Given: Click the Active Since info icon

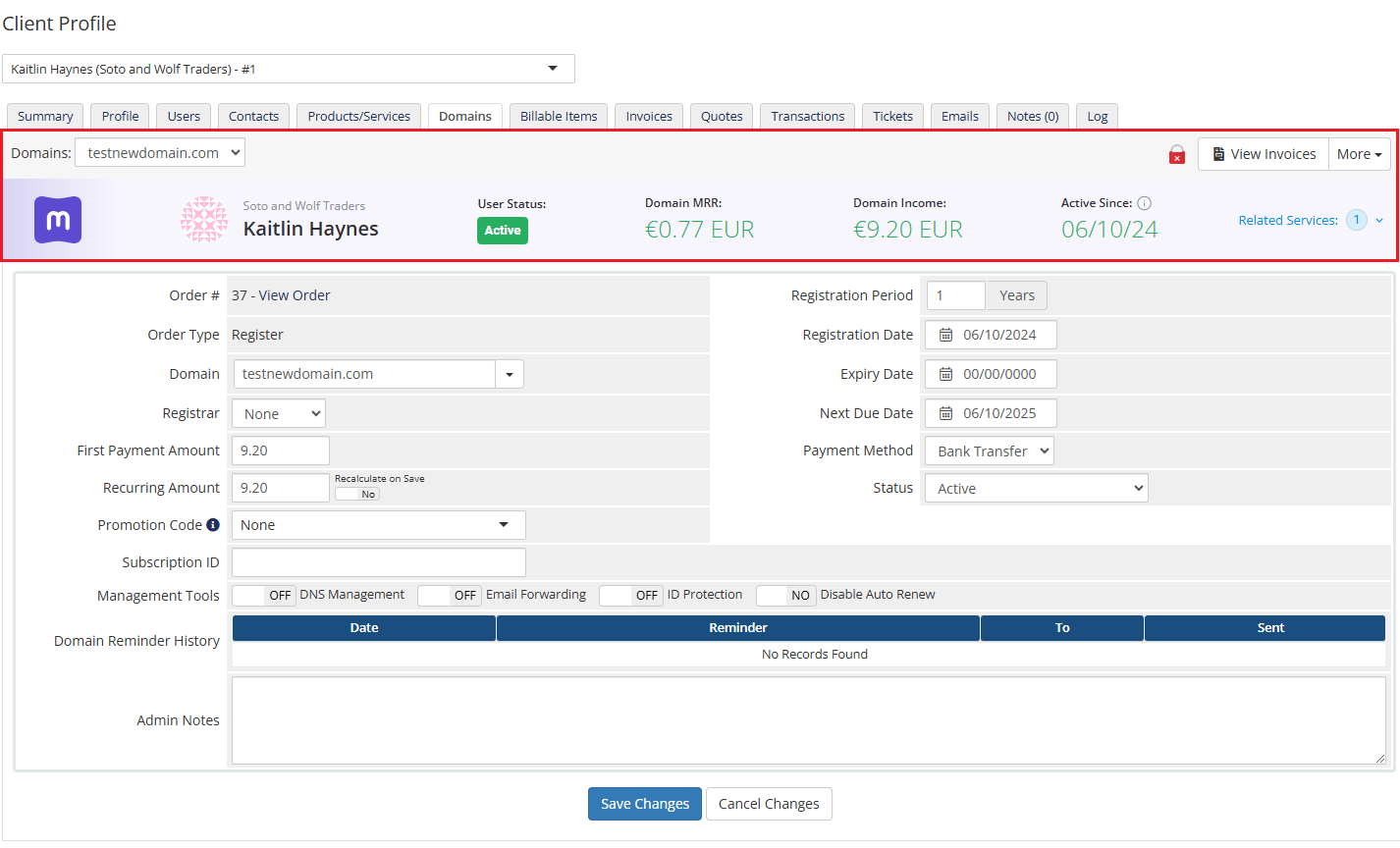Looking at the screenshot, I should [1144, 203].
